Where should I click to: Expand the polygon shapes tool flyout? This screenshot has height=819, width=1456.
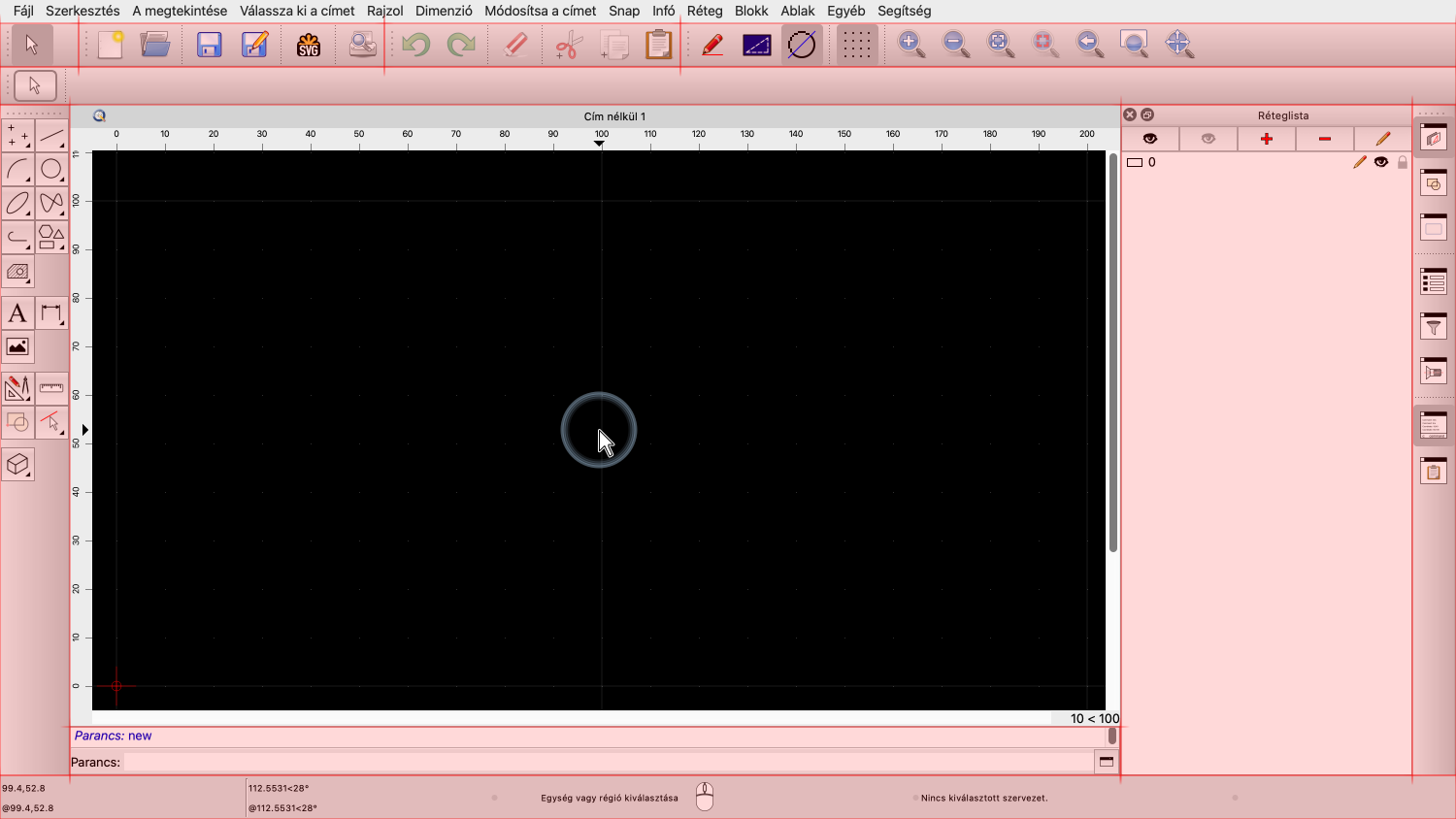click(51, 237)
